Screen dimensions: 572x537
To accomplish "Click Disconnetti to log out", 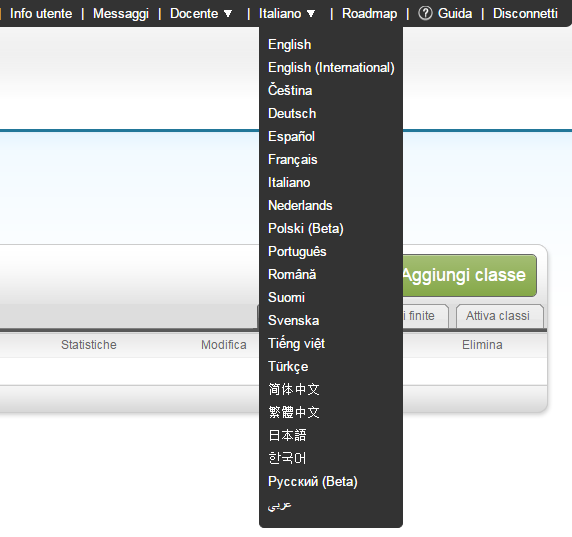I will [x=525, y=14].
